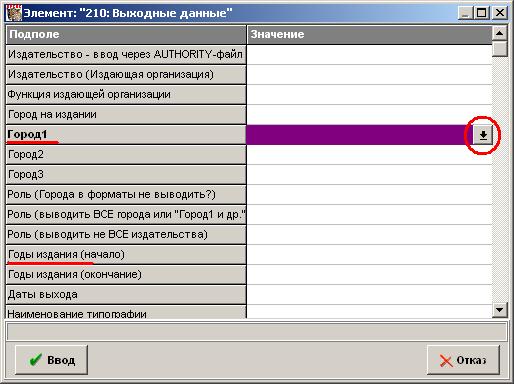This screenshot has height=384, width=514.
Task: Click the value field for Даты выхода
Action: tap(369, 295)
